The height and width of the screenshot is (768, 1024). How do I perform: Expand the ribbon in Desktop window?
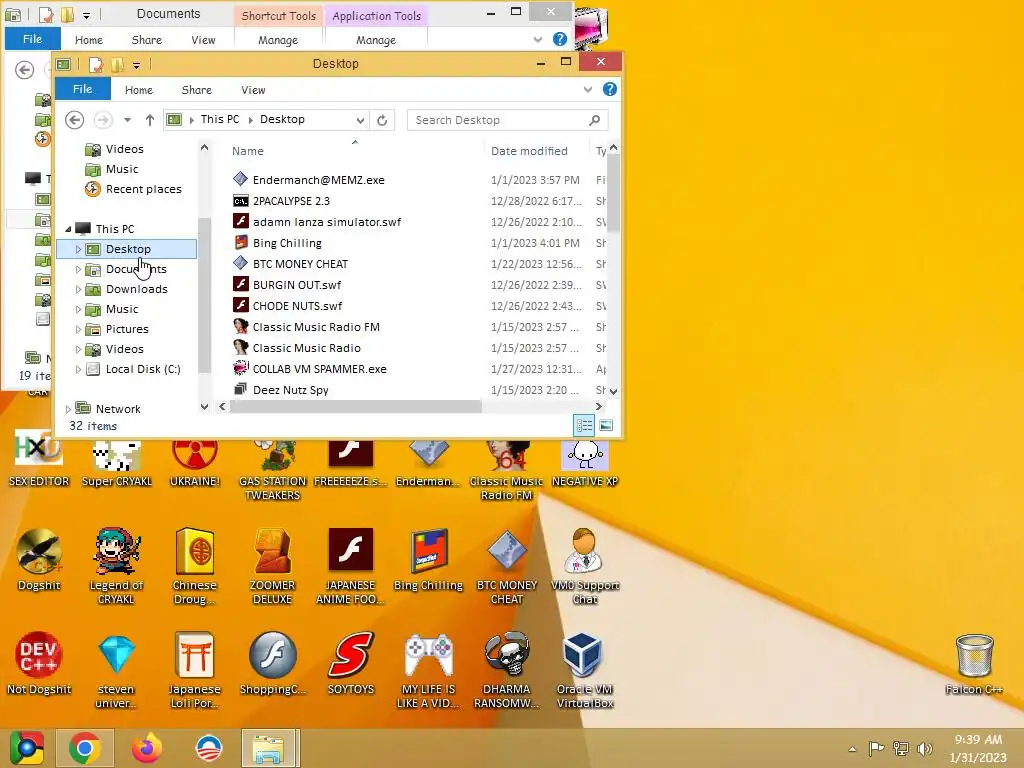[x=587, y=89]
